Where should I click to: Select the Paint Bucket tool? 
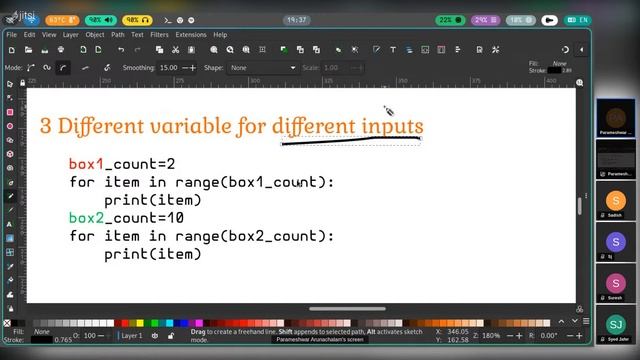point(10,280)
